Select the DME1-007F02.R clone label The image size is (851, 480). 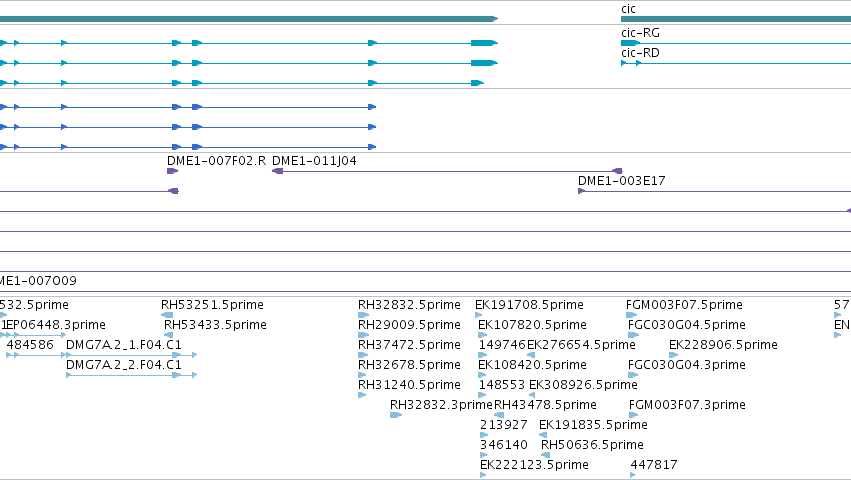pos(217,161)
